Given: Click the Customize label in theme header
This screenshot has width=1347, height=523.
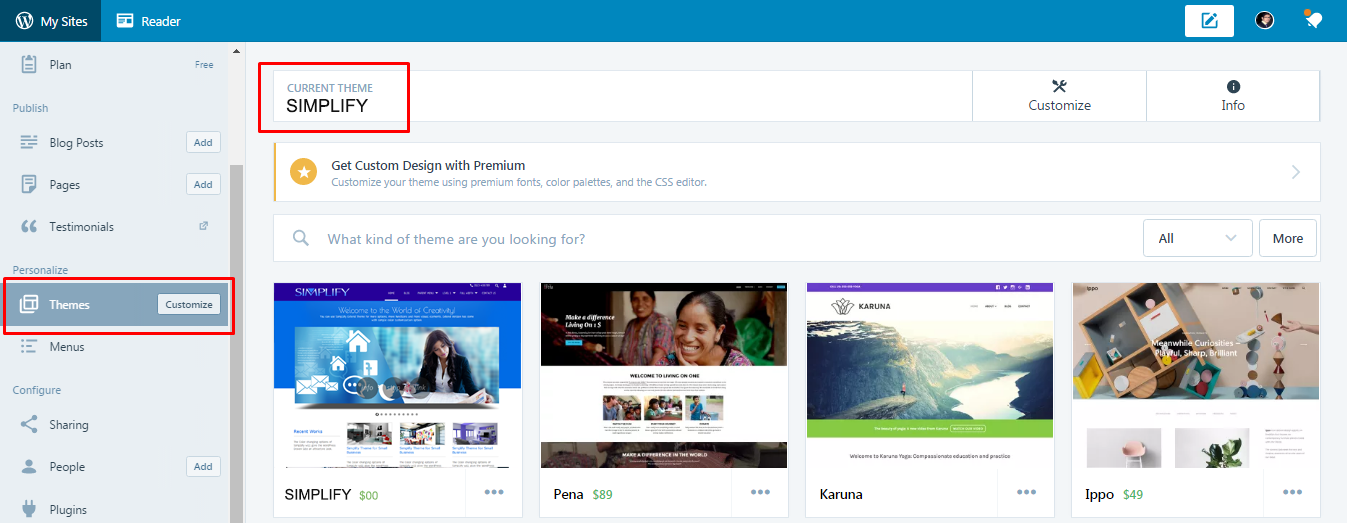Looking at the screenshot, I should [1060, 105].
